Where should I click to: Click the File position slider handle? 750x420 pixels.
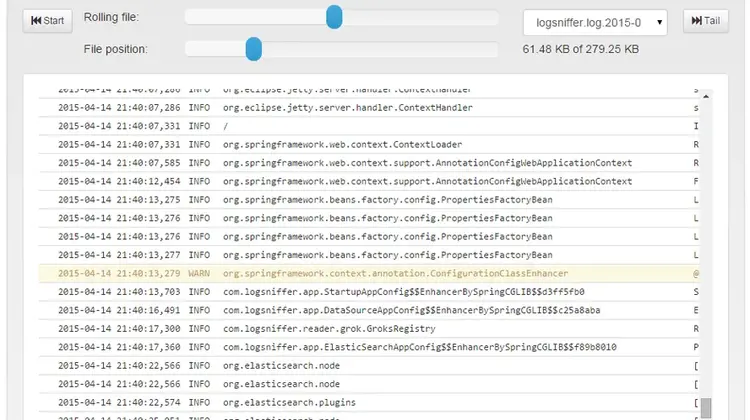point(254,49)
